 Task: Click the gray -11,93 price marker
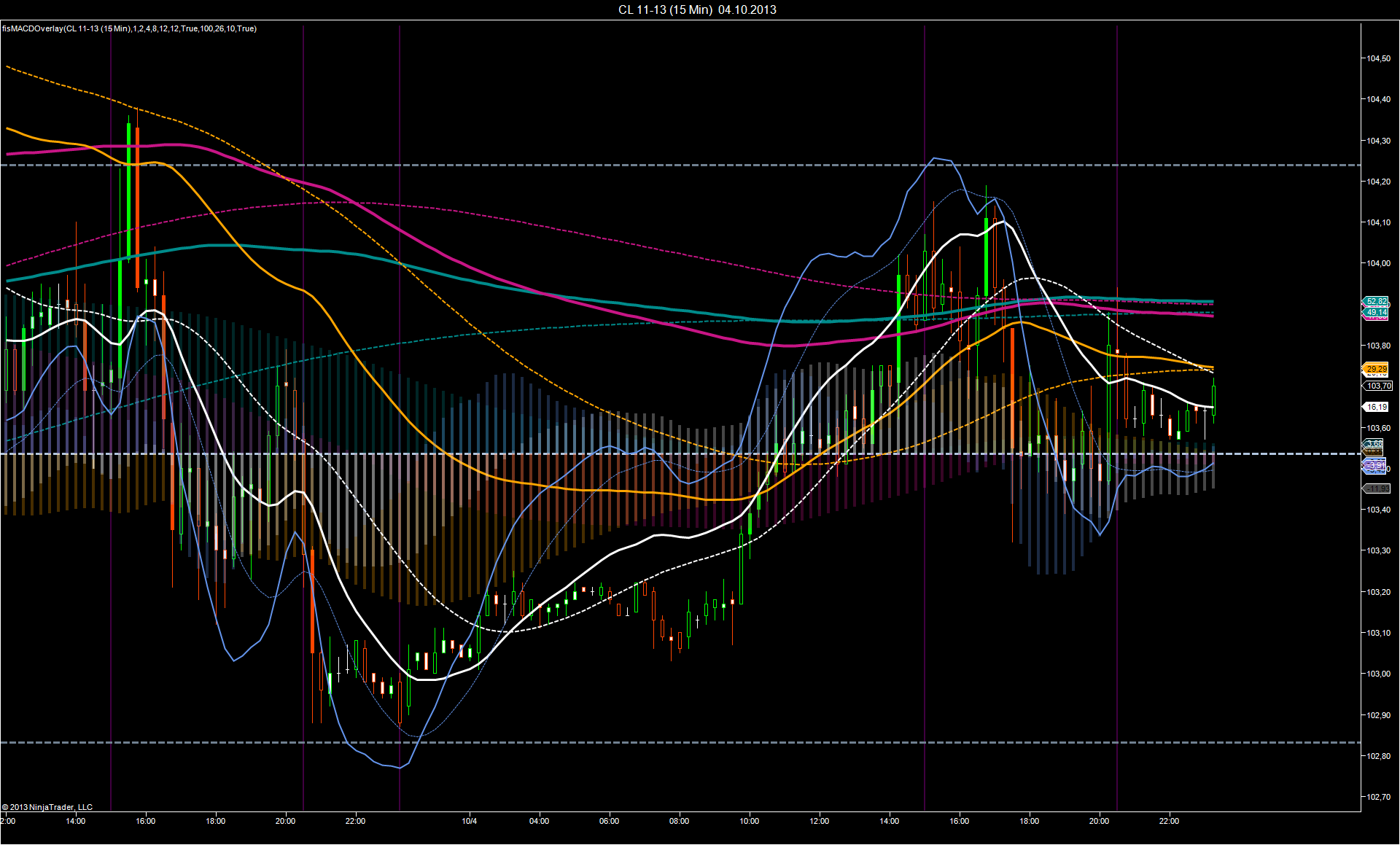[1377, 488]
